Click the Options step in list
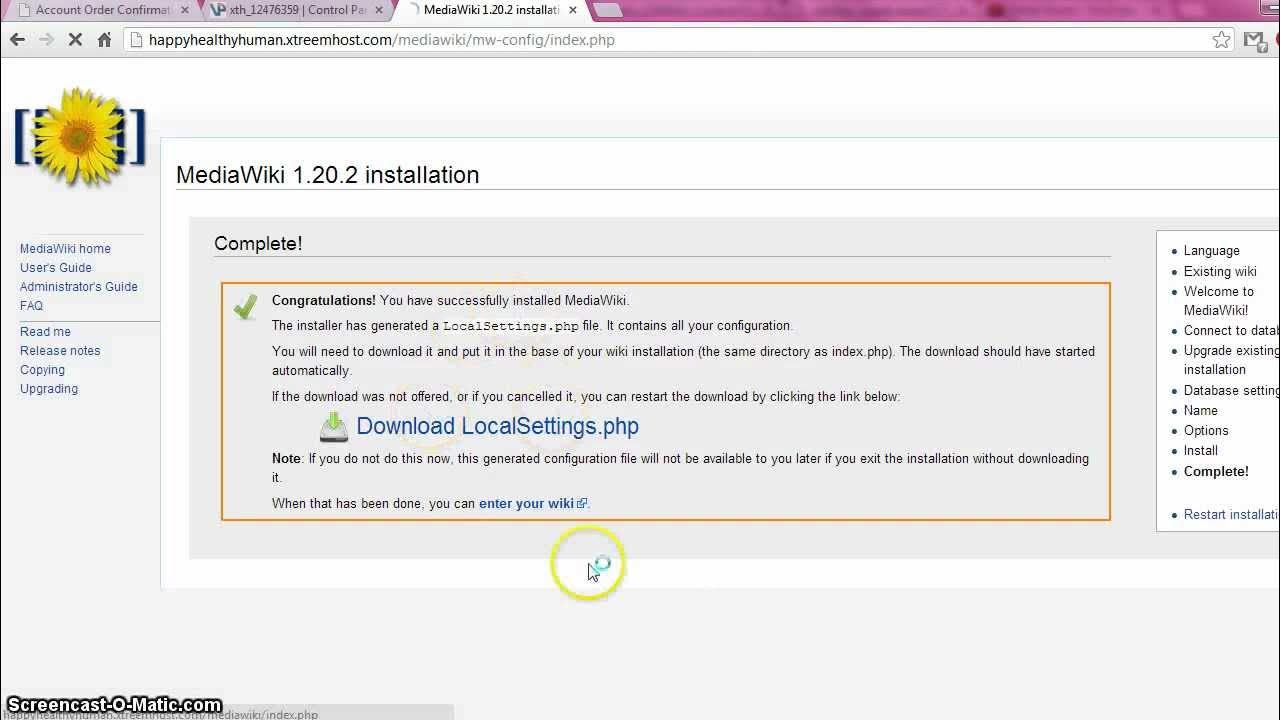1280x720 pixels. point(1206,431)
